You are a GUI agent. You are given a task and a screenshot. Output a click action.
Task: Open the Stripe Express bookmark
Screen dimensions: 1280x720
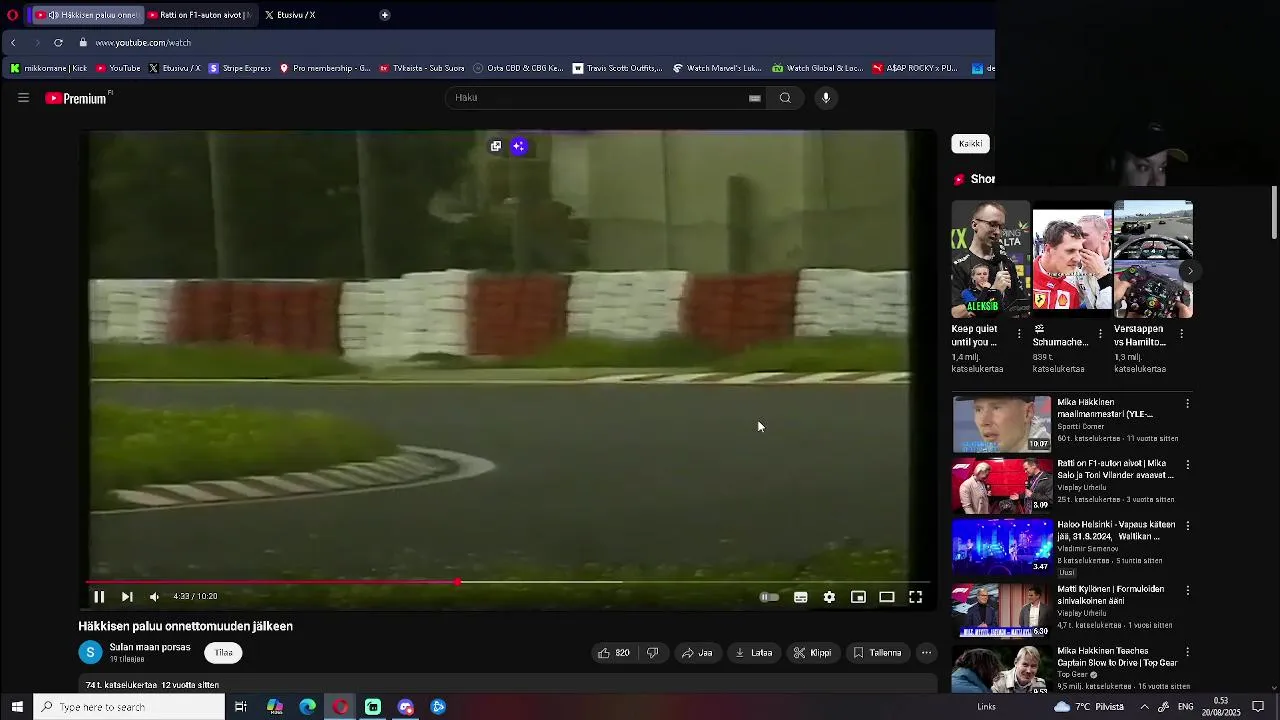coord(240,68)
